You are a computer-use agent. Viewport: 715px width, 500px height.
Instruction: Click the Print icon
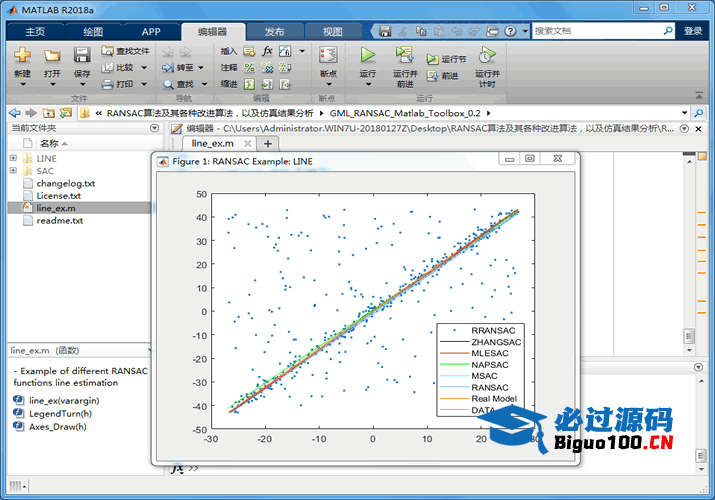(x=108, y=84)
